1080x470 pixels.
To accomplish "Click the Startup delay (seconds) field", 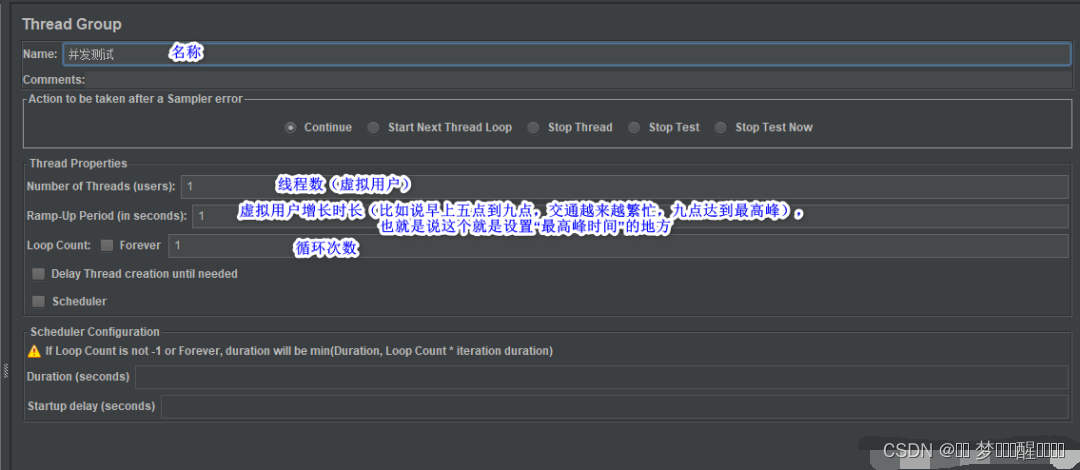I will click(x=614, y=407).
